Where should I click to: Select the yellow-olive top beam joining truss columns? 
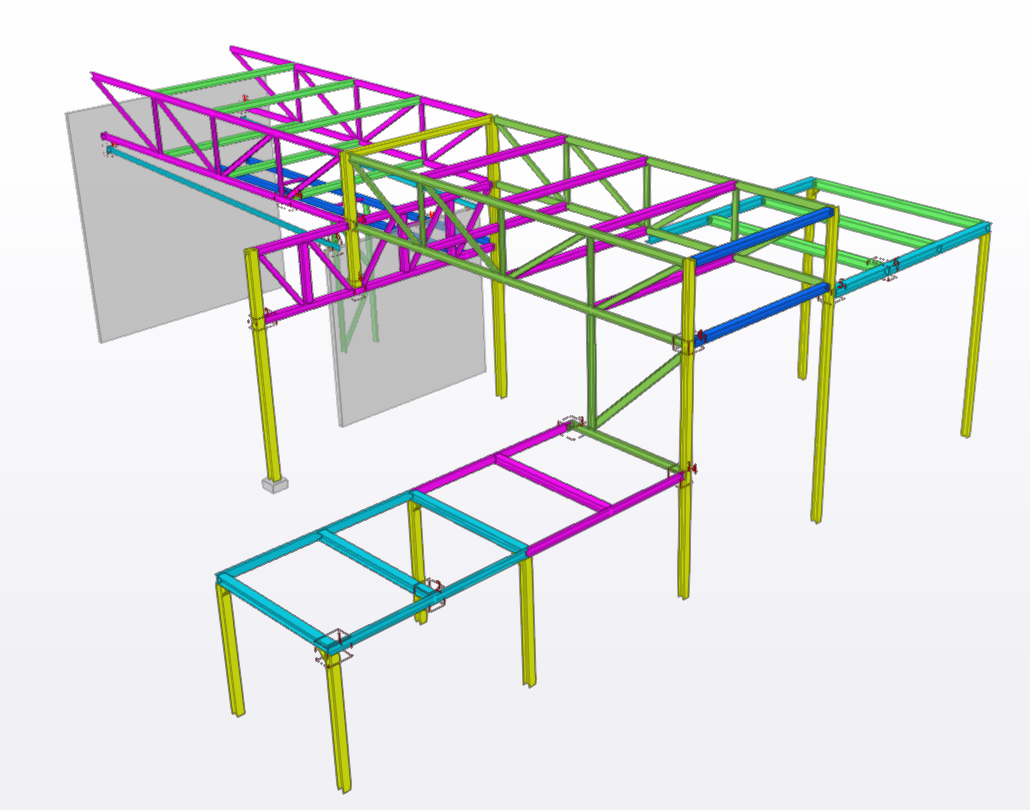pos(420,137)
